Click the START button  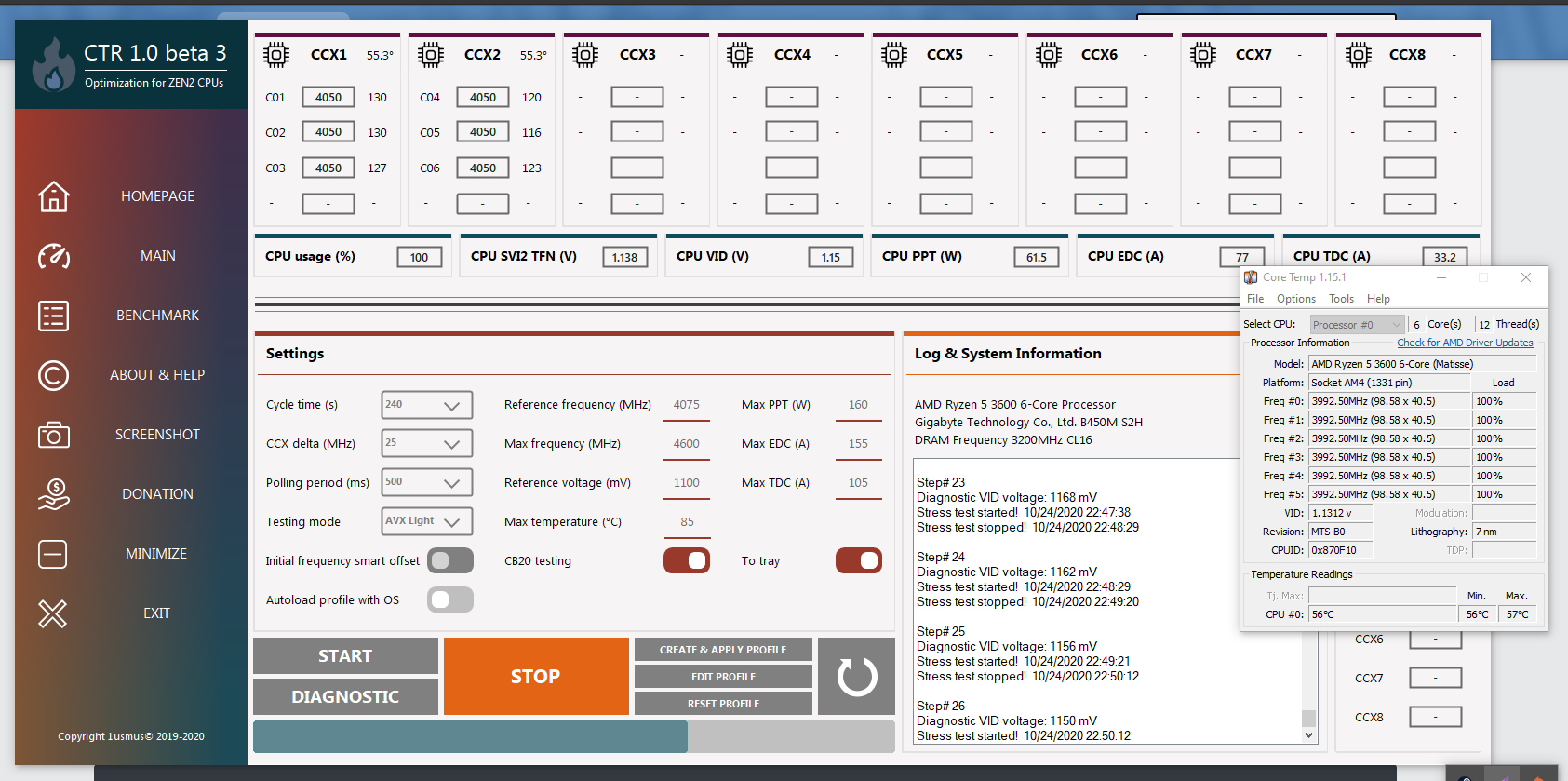pos(345,655)
